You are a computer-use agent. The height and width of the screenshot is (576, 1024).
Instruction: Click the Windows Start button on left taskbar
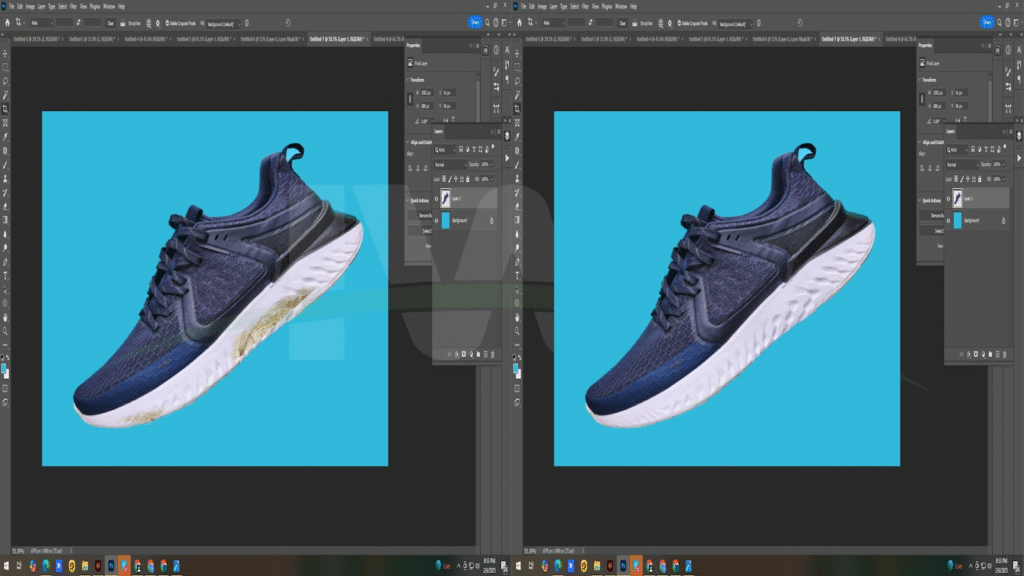pyautogui.click(x=7, y=566)
